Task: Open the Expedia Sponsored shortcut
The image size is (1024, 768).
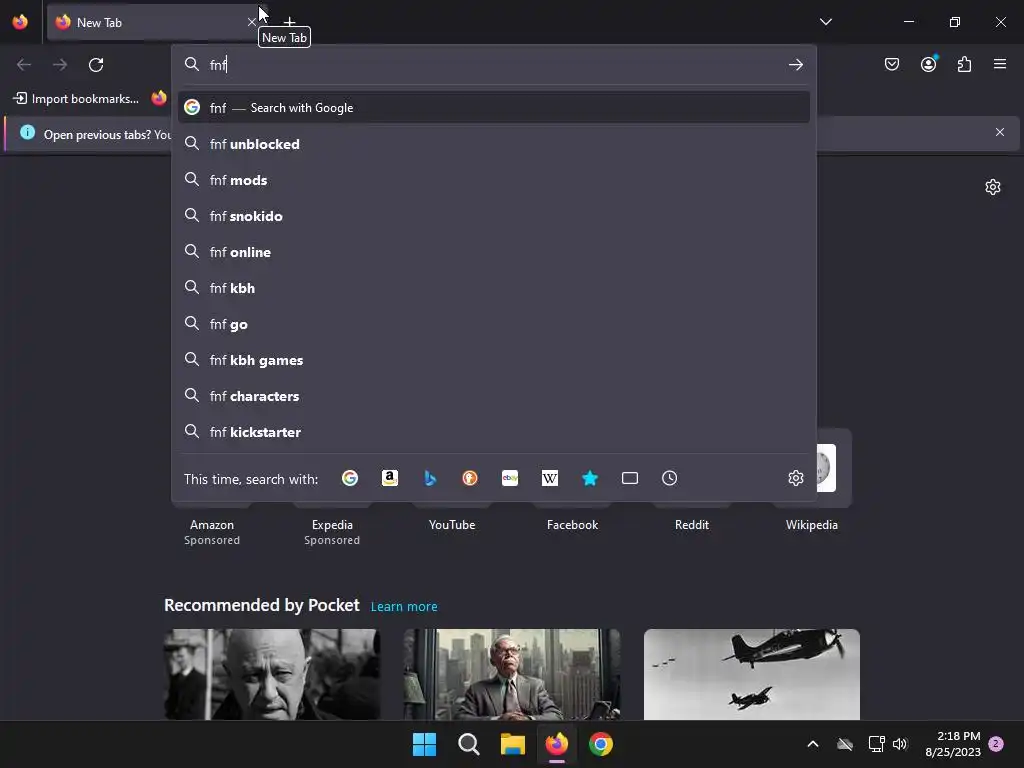Action: [x=332, y=531]
